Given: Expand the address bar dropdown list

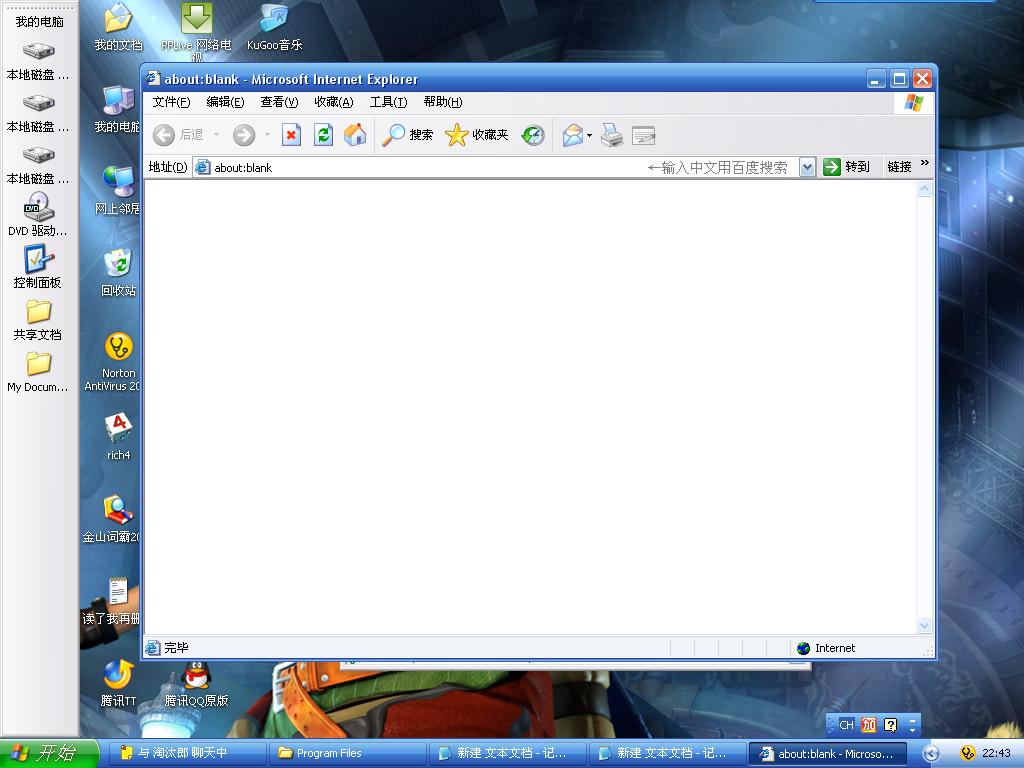Looking at the screenshot, I should 808,167.
